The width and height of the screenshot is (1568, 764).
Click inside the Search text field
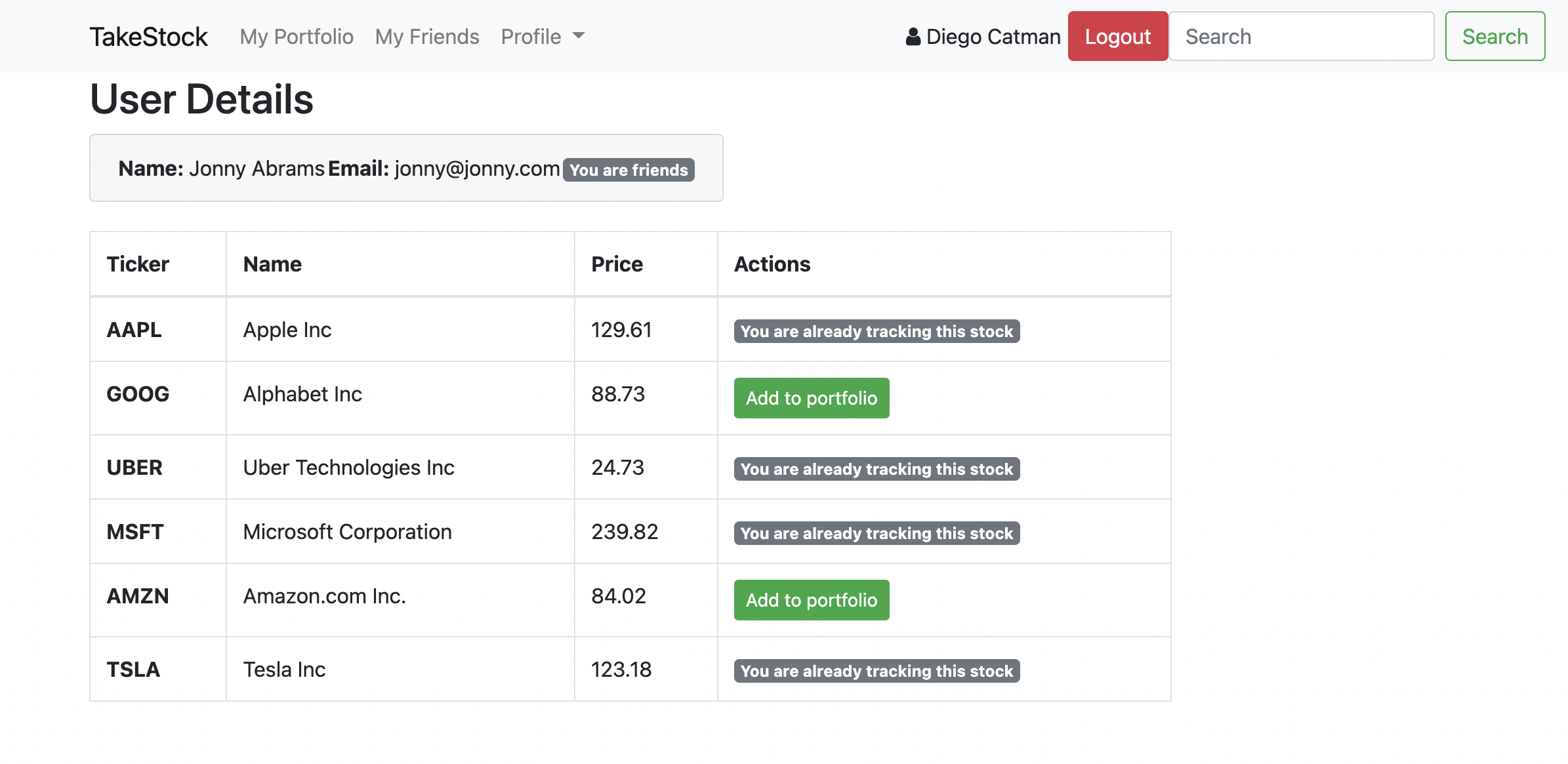[1301, 36]
